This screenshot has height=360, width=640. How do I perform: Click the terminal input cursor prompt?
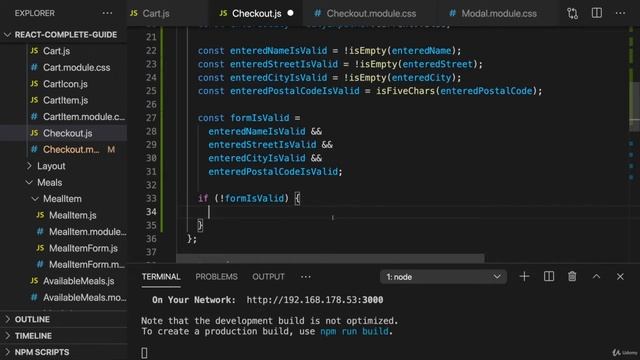pyautogui.click(x=144, y=353)
